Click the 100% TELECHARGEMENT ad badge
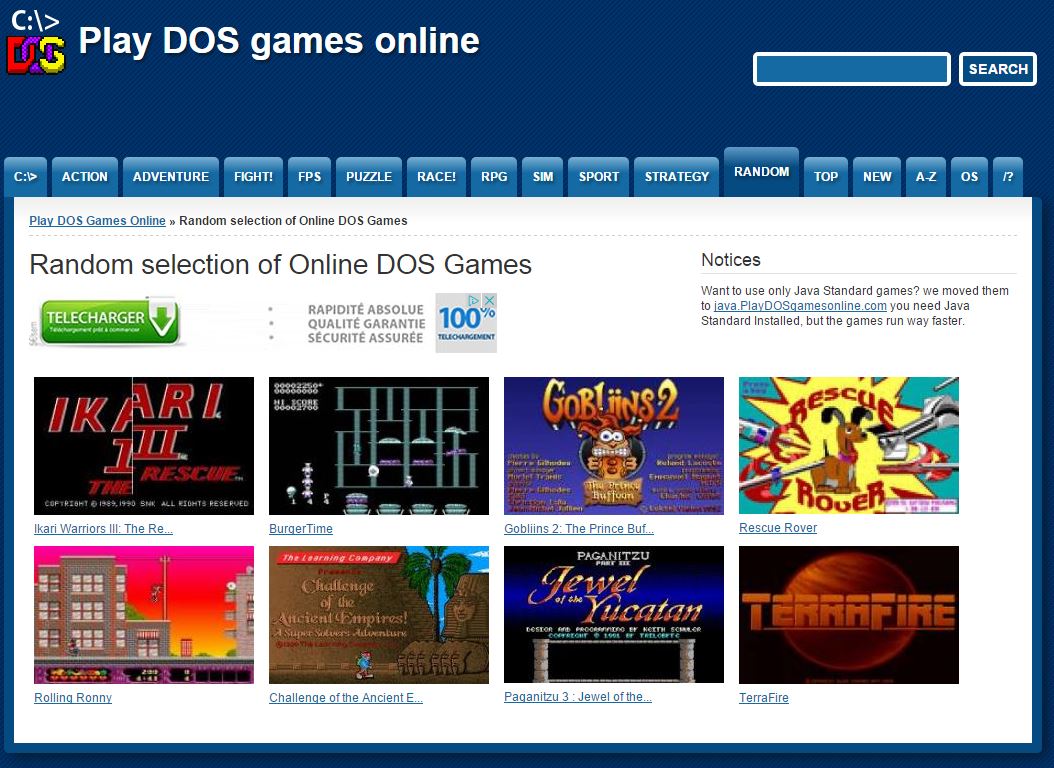The height and width of the screenshot is (768, 1054). [x=466, y=323]
